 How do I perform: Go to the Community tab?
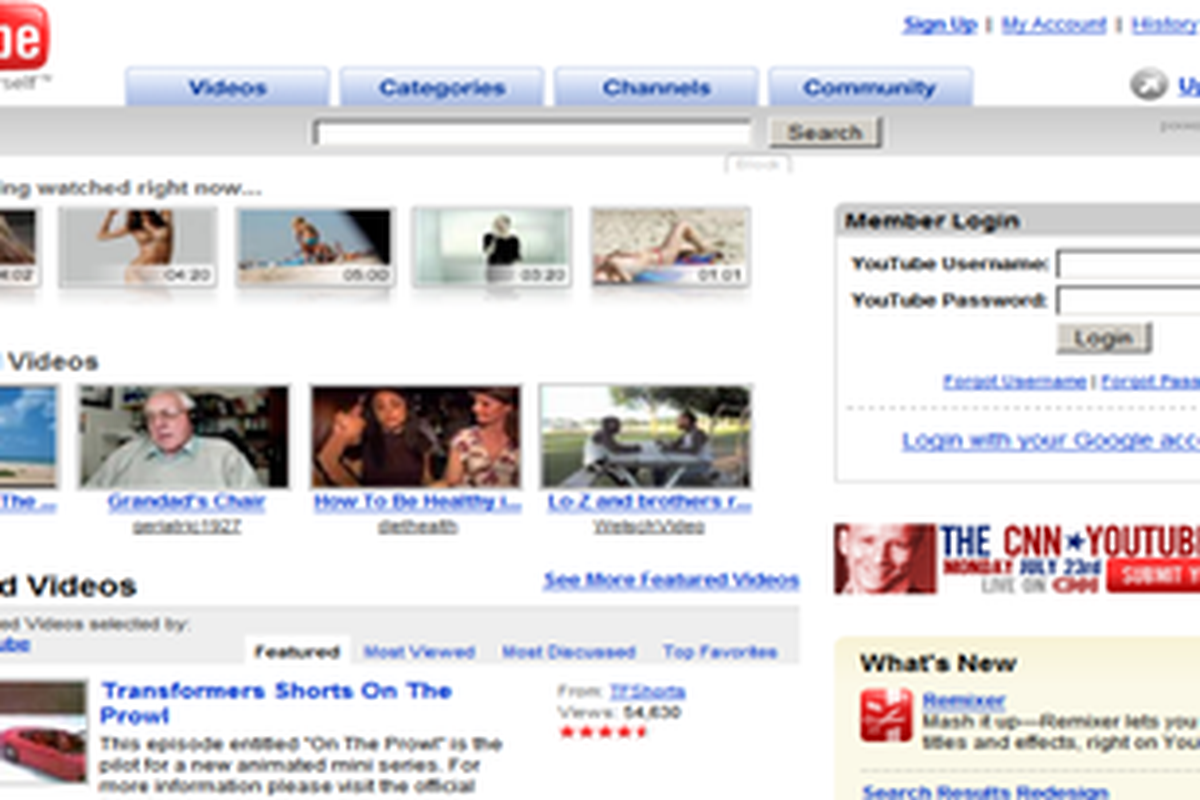point(869,88)
